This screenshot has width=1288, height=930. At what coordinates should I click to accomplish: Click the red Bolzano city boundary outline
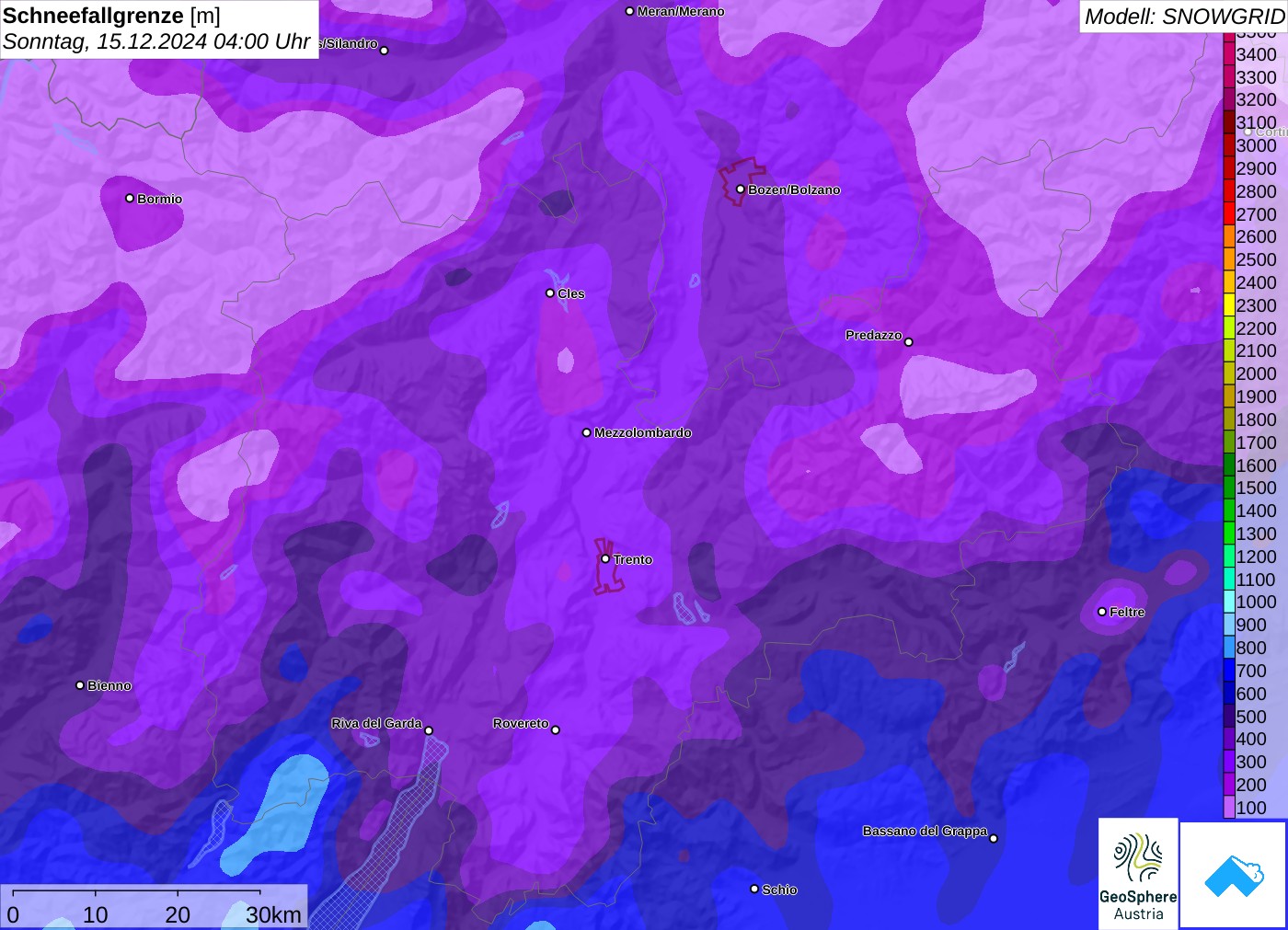tap(742, 181)
